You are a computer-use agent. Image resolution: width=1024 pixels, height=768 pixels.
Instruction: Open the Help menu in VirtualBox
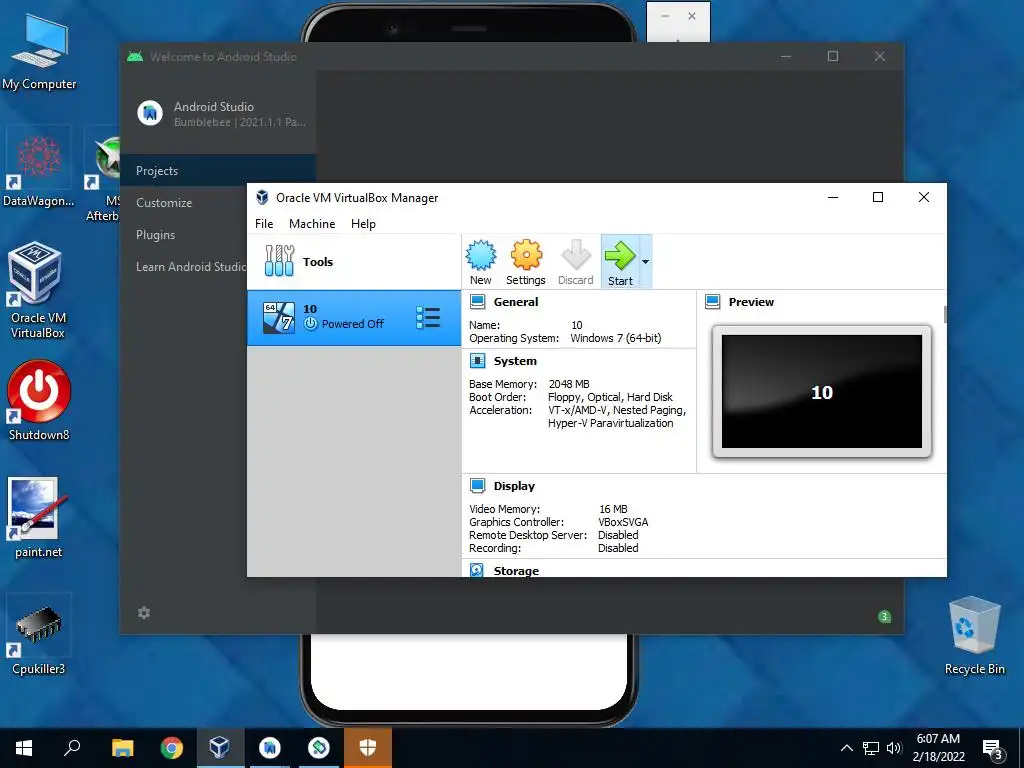(x=363, y=224)
